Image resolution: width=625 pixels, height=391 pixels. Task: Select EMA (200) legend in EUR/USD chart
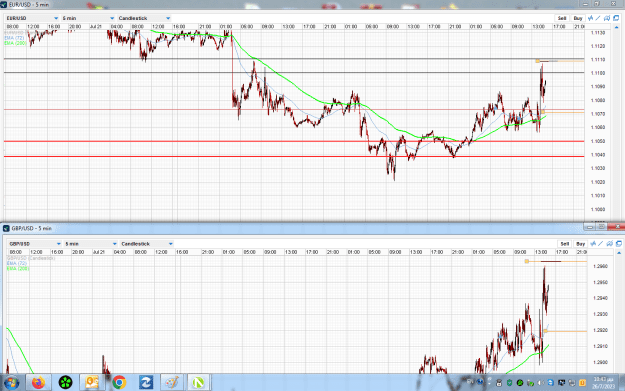pos(16,43)
